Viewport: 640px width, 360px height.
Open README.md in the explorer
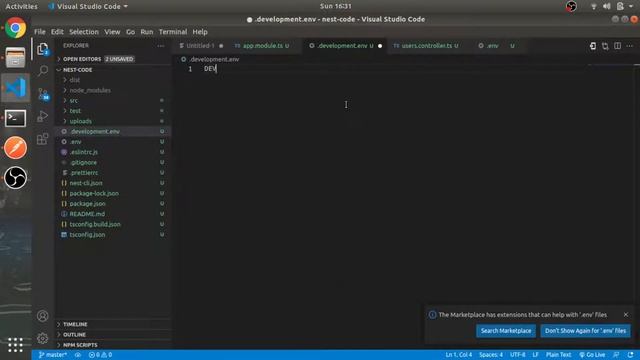pos(113,214)
